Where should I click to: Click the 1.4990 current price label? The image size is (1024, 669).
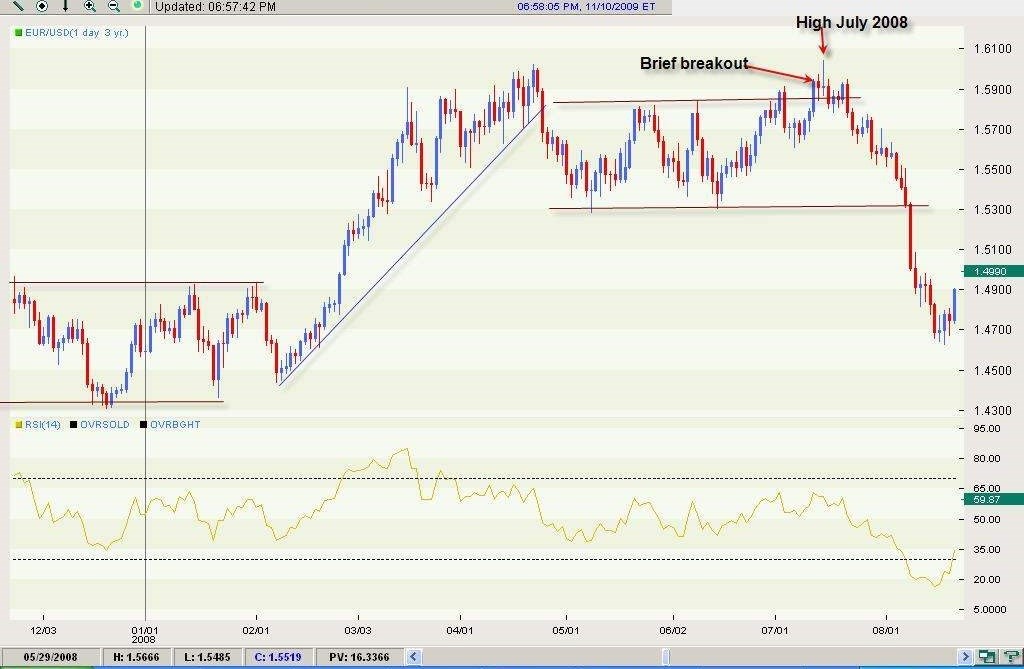point(990,271)
